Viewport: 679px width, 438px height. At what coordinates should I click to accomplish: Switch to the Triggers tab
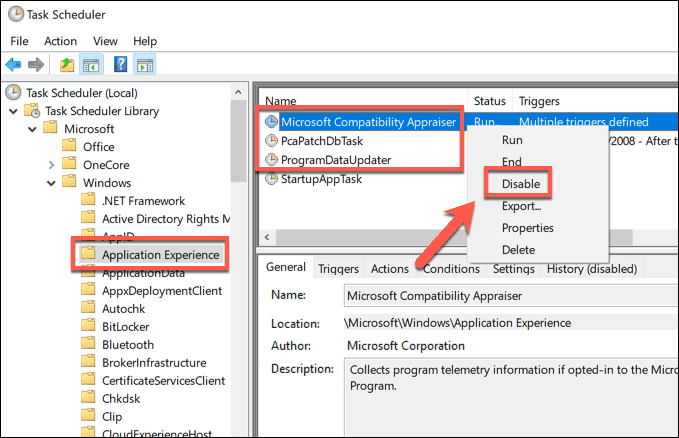(x=338, y=269)
